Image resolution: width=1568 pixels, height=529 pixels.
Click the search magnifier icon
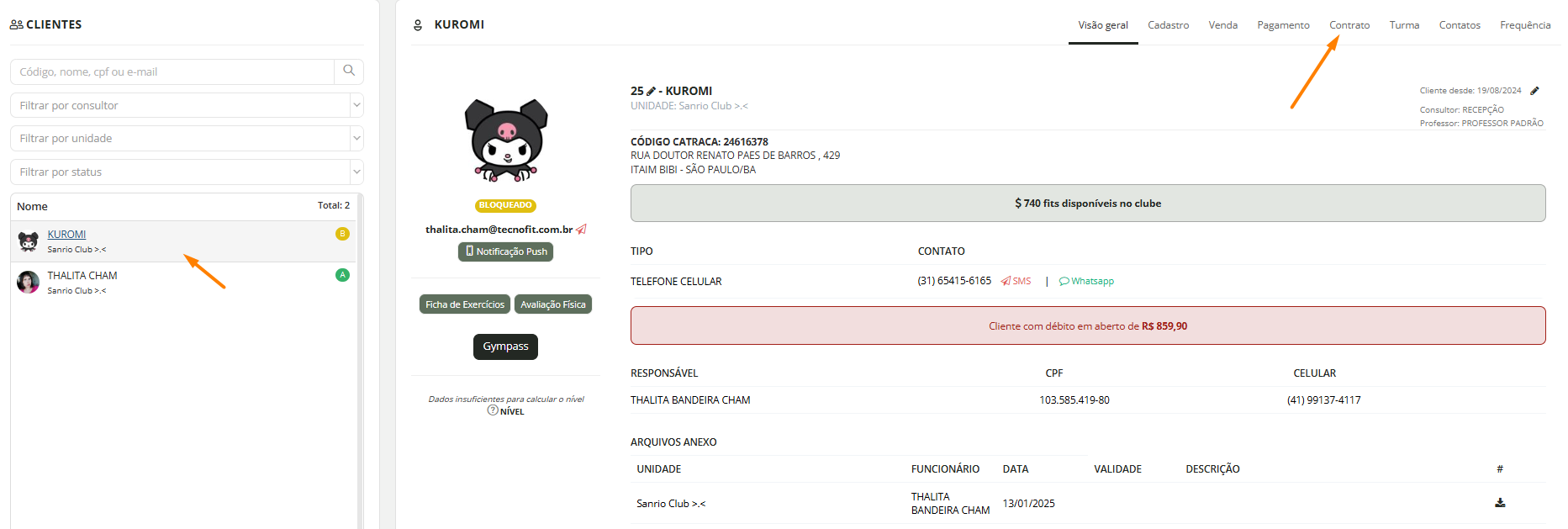click(349, 71)
